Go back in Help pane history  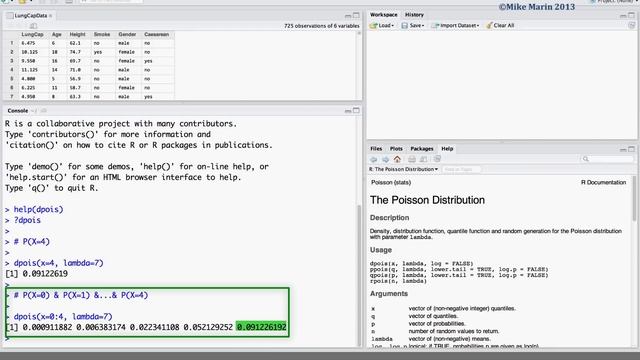[374, 159]
